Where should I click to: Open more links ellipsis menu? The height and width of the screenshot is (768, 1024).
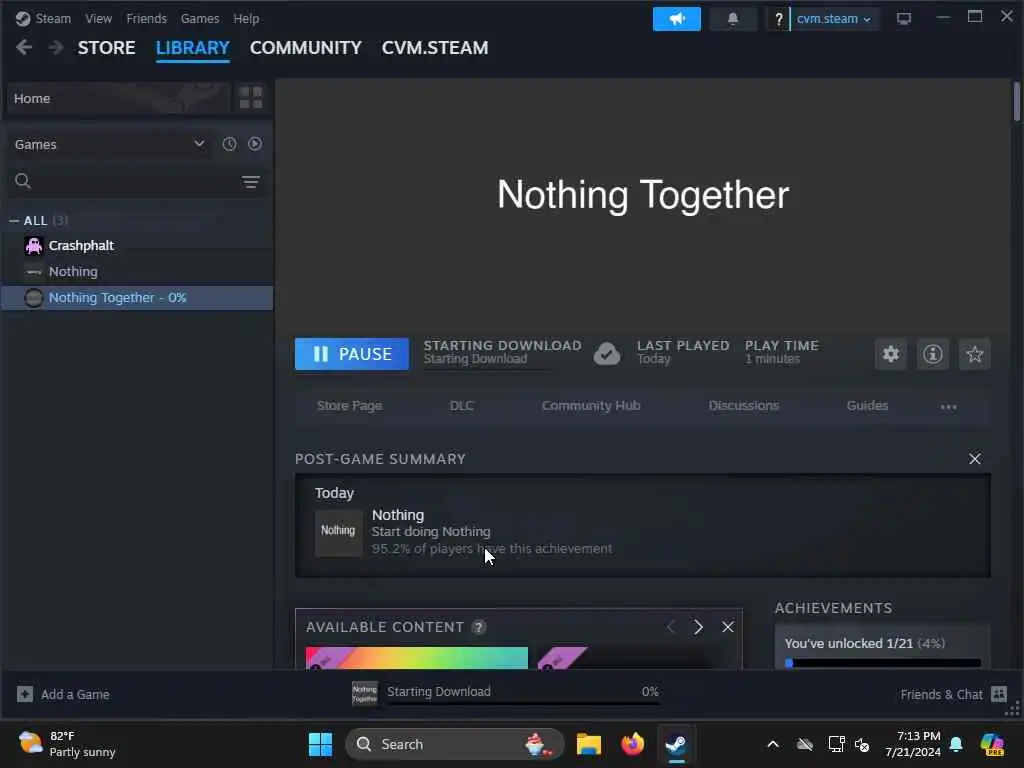948,406
